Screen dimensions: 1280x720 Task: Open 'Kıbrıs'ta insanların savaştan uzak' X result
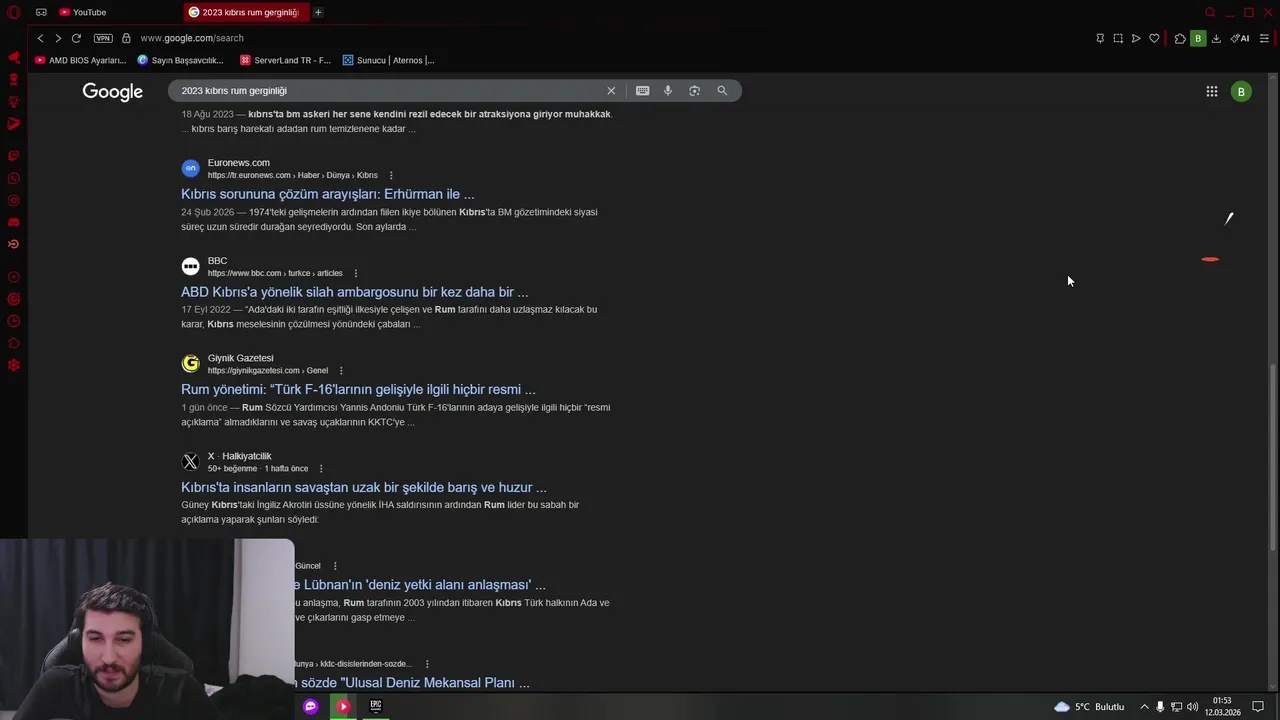363,487
